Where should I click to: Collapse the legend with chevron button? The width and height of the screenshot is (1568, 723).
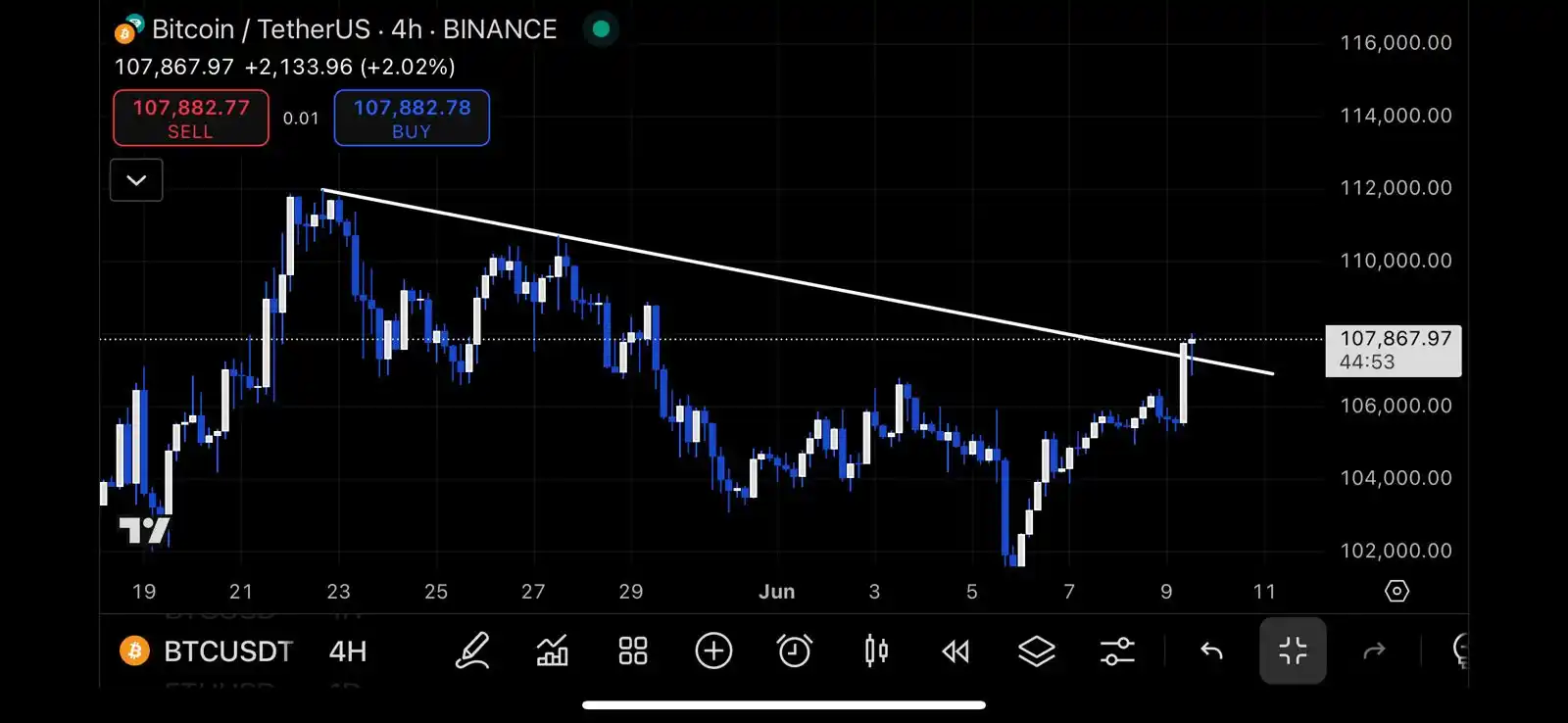click(136, 180)
